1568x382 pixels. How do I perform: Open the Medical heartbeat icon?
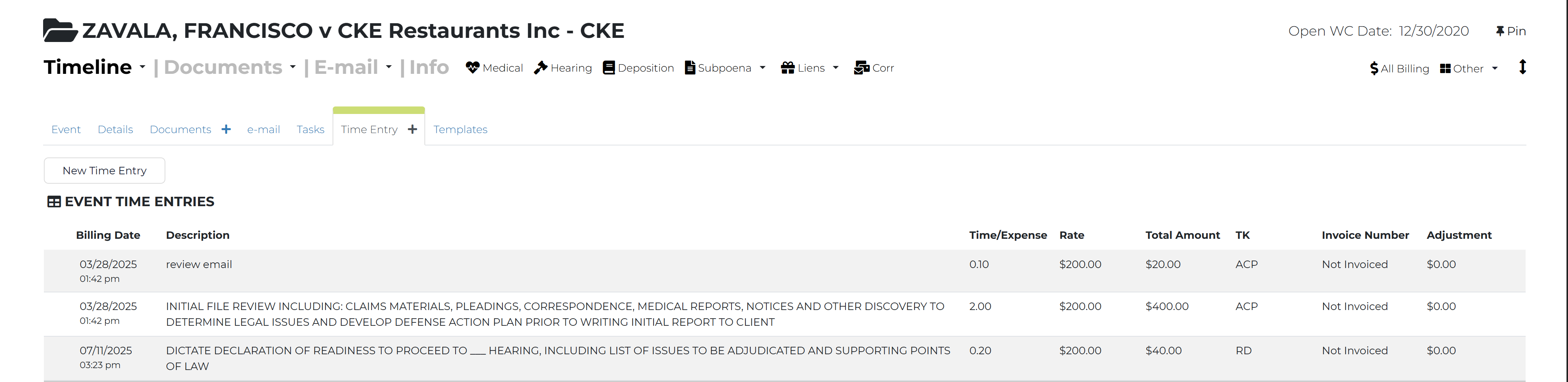click(x=472, y=67)
